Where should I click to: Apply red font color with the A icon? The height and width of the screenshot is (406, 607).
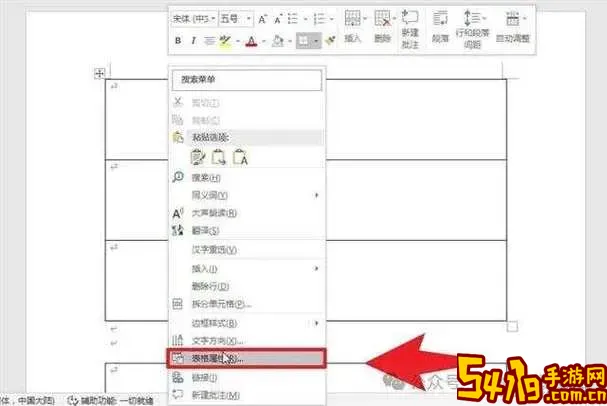[x=251, y=41]
